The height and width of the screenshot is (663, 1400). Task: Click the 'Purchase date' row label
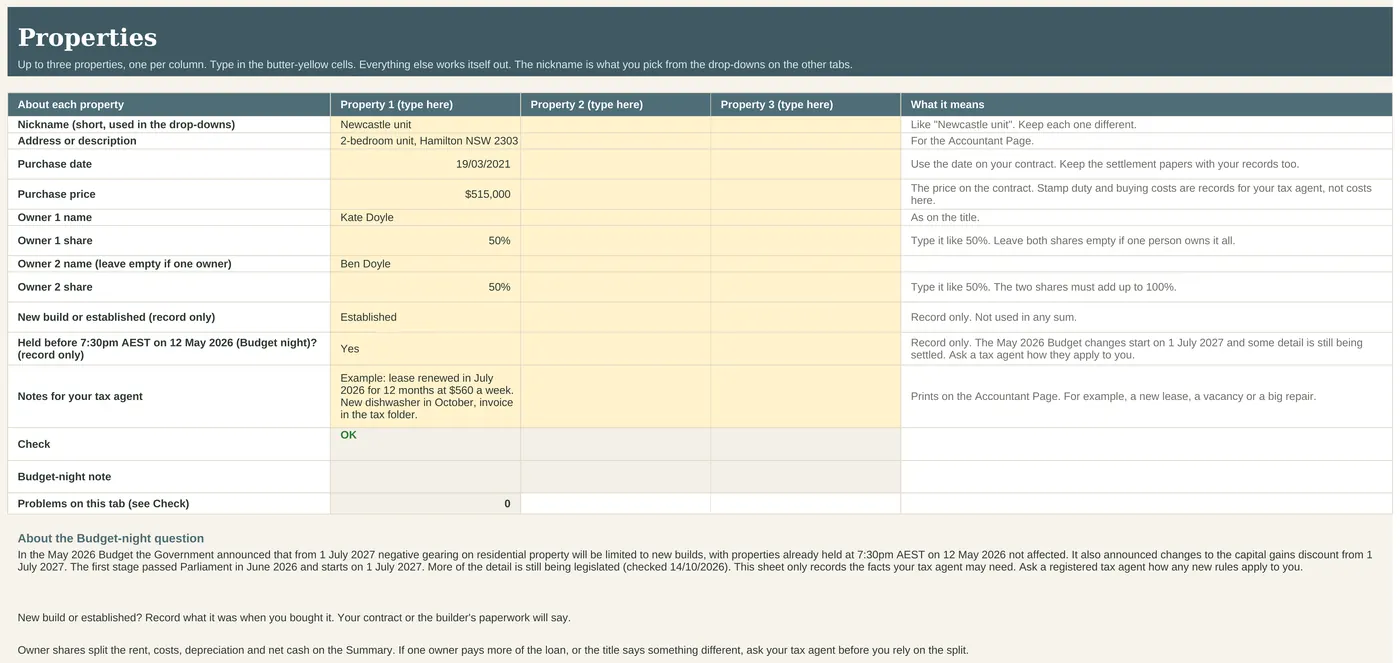pos(54,164)
